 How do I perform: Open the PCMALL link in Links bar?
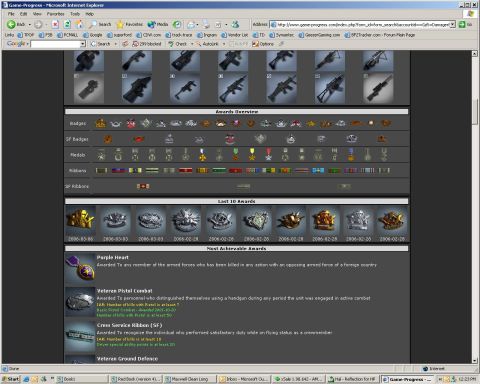coord(68,35)
